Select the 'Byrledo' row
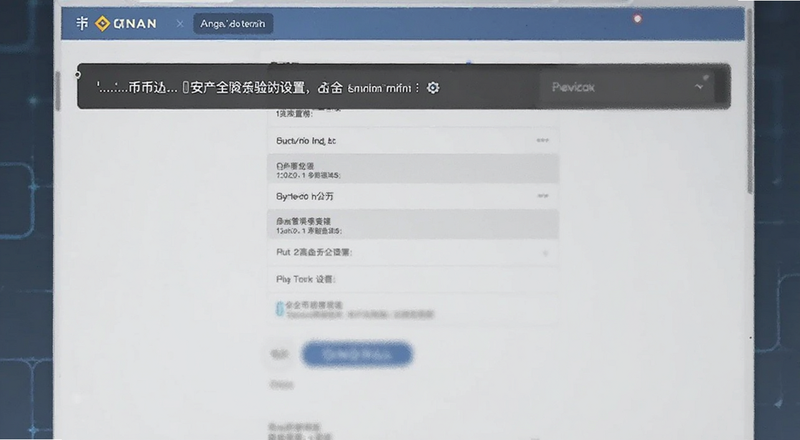This screenshot has height=440, width=800. pyautogui.click(x=413, y=196)
